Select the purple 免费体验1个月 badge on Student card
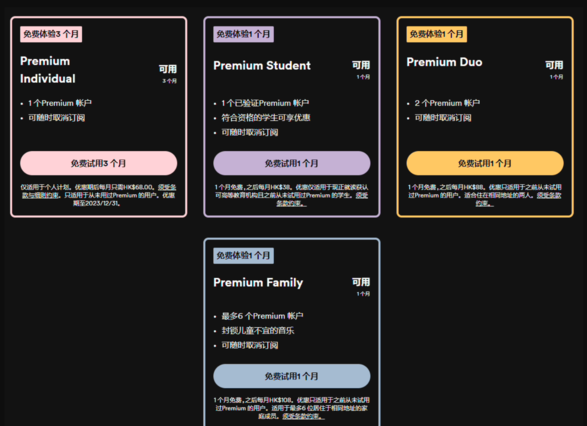This screenshot has height=426, width=587. [243, 34]
